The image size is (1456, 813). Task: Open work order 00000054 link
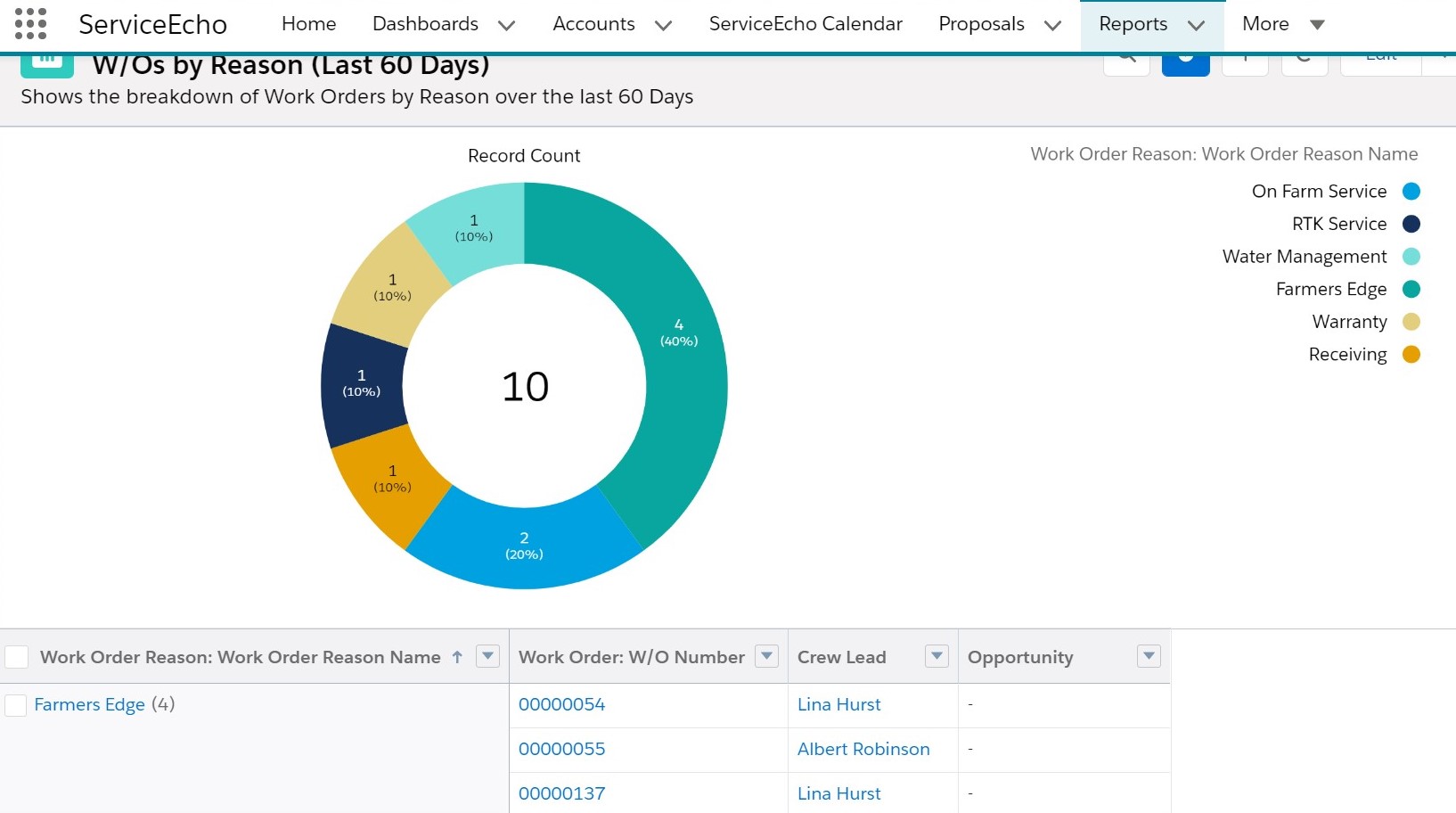pos(561,704)
